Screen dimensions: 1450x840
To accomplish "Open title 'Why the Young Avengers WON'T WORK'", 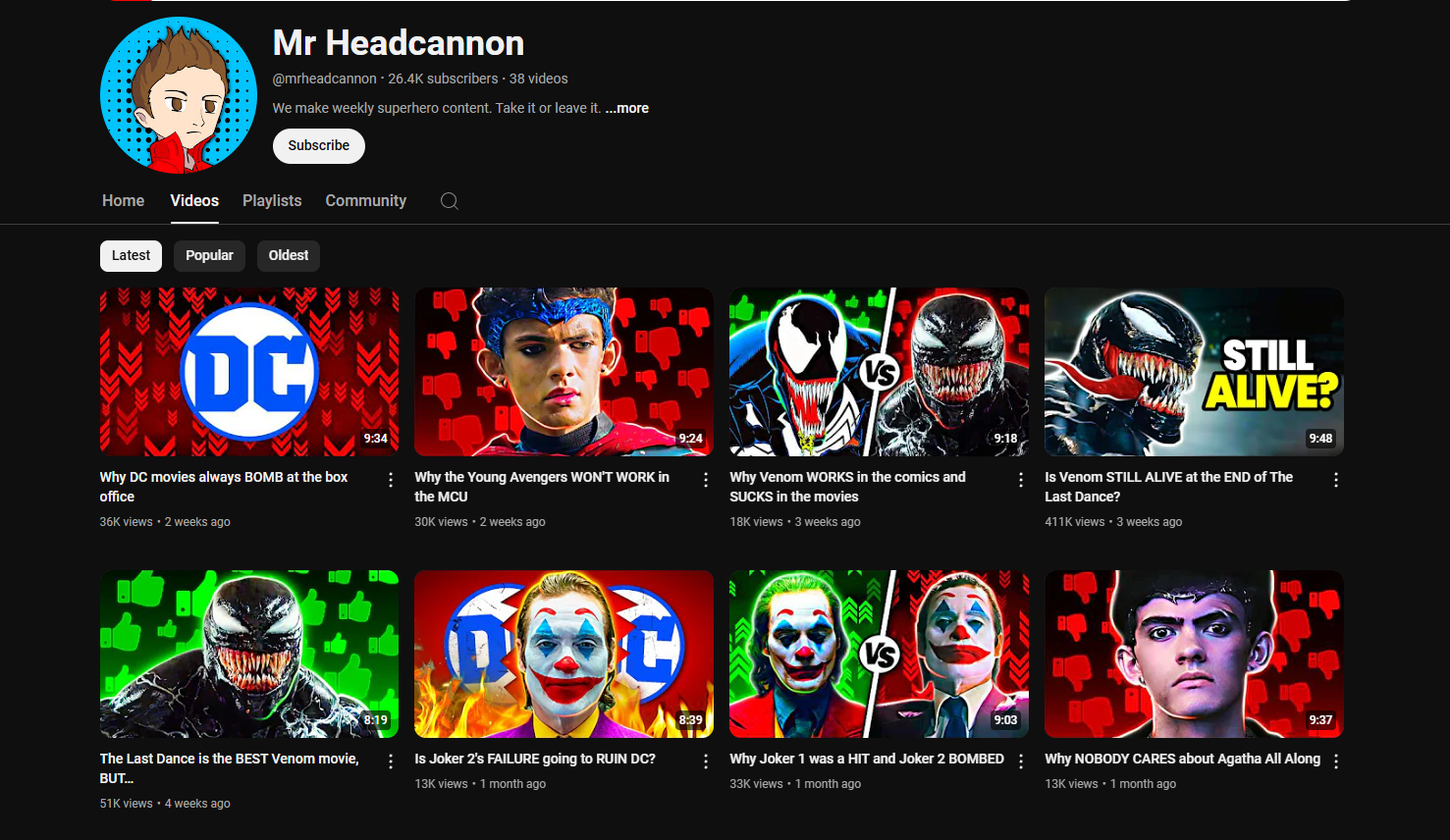I will pos(542,487).
